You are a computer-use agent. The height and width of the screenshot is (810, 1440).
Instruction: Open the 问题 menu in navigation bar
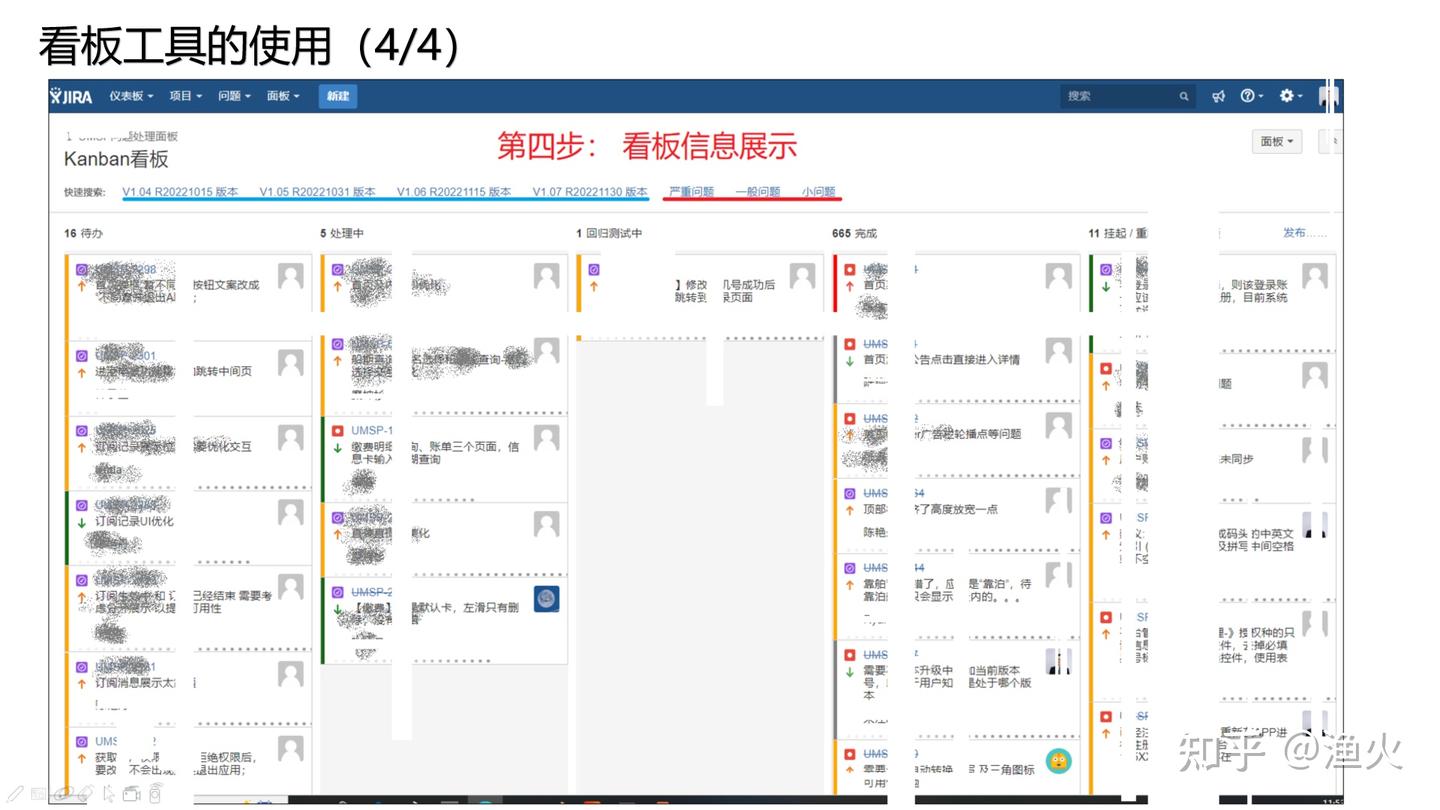pyautogui.click(x=234, y=96)
